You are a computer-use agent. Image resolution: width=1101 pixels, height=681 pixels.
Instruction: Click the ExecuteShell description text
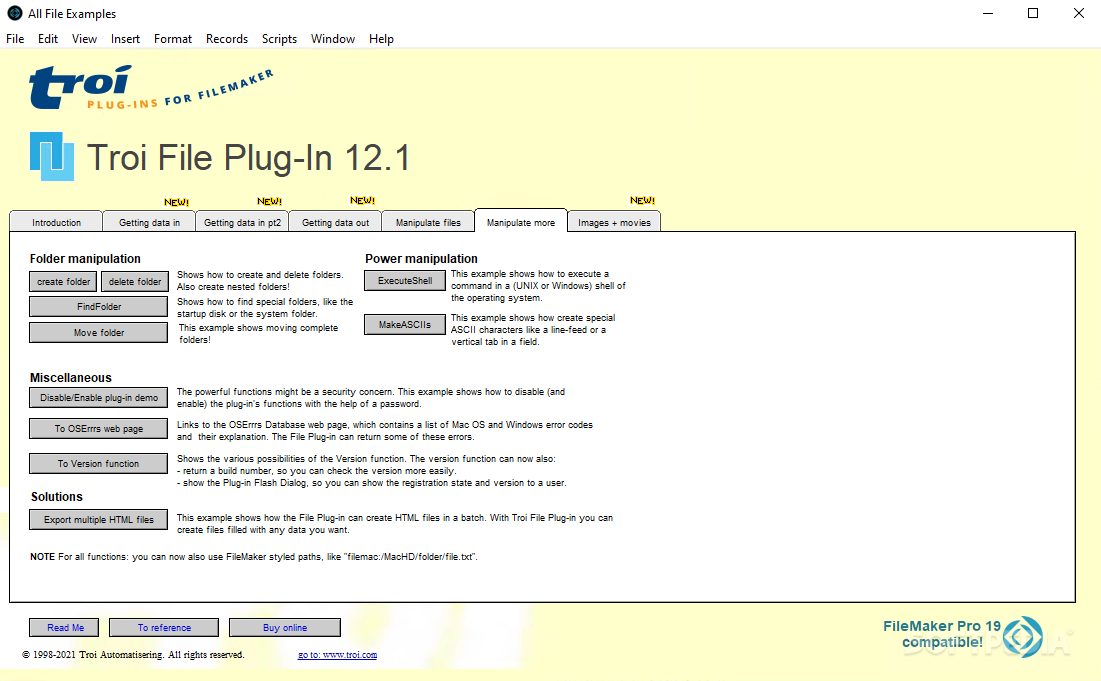[x=538, y=286]
